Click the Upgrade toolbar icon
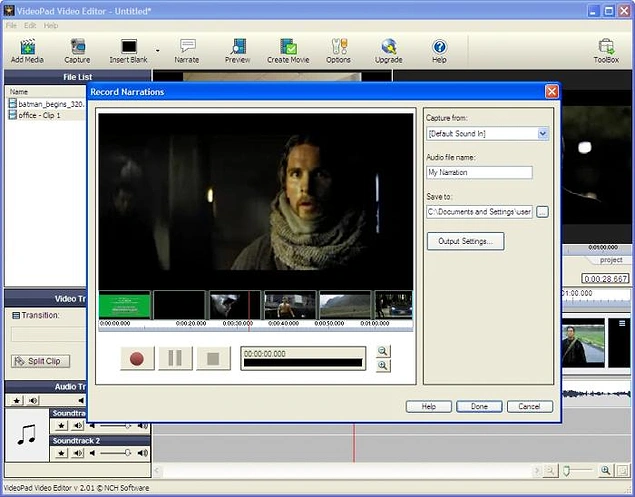 [x=388, y=51]
